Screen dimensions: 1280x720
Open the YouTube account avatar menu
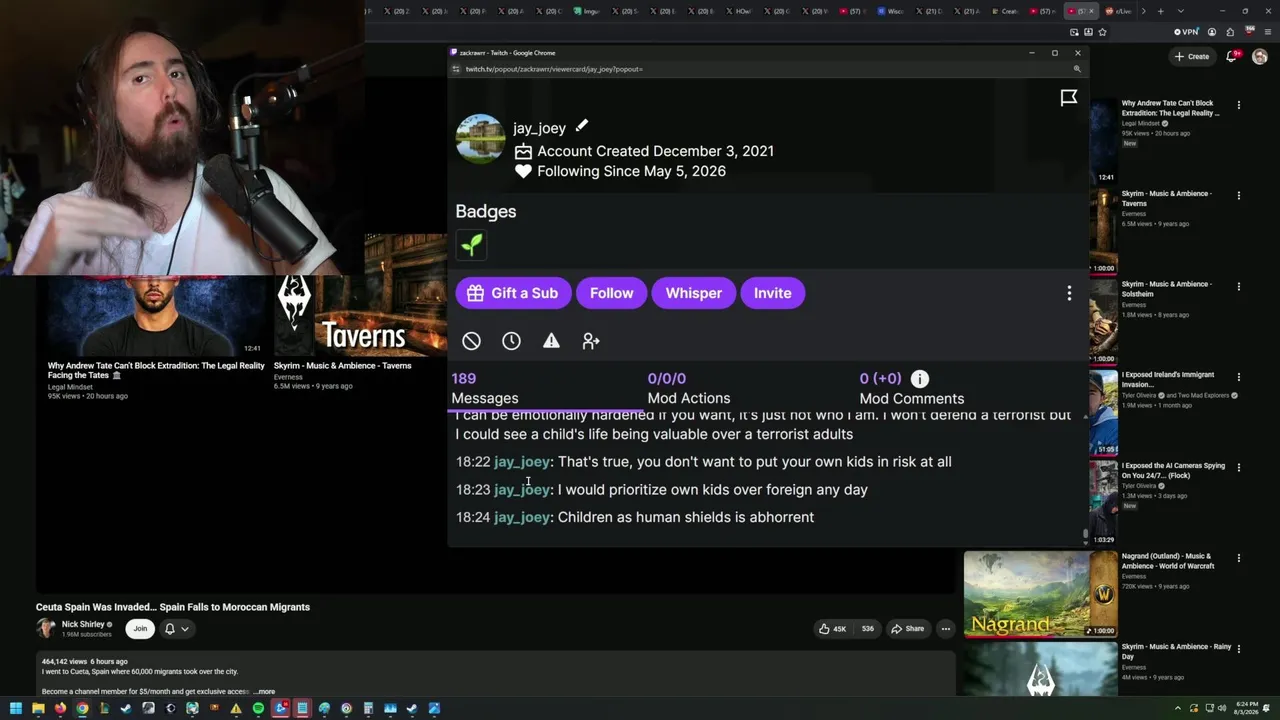pos(1260,56)
